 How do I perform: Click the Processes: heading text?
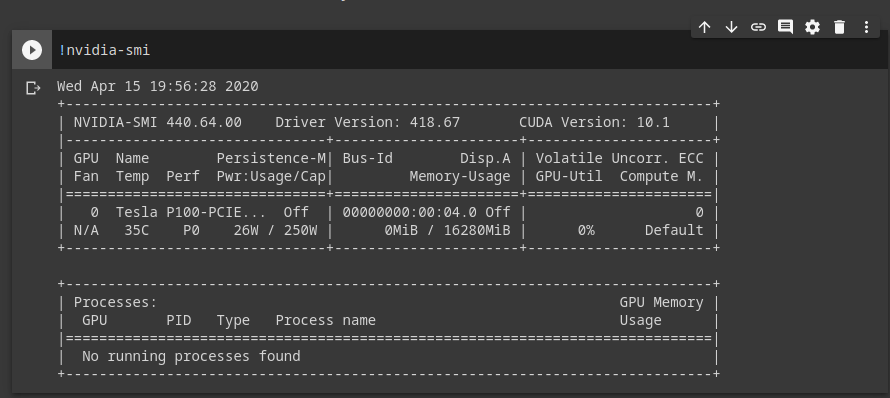click(x=115, y=303)
